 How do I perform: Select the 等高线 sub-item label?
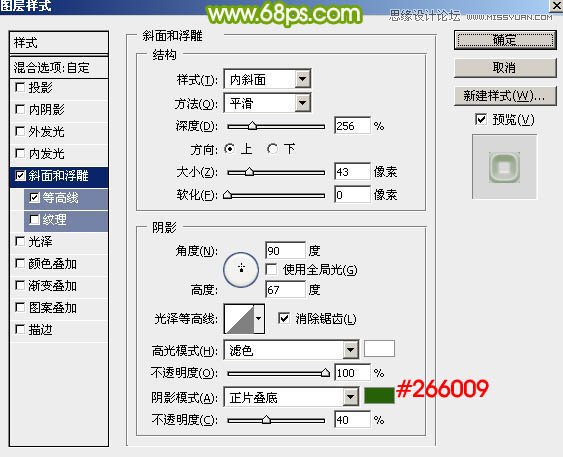pos(60,197)
